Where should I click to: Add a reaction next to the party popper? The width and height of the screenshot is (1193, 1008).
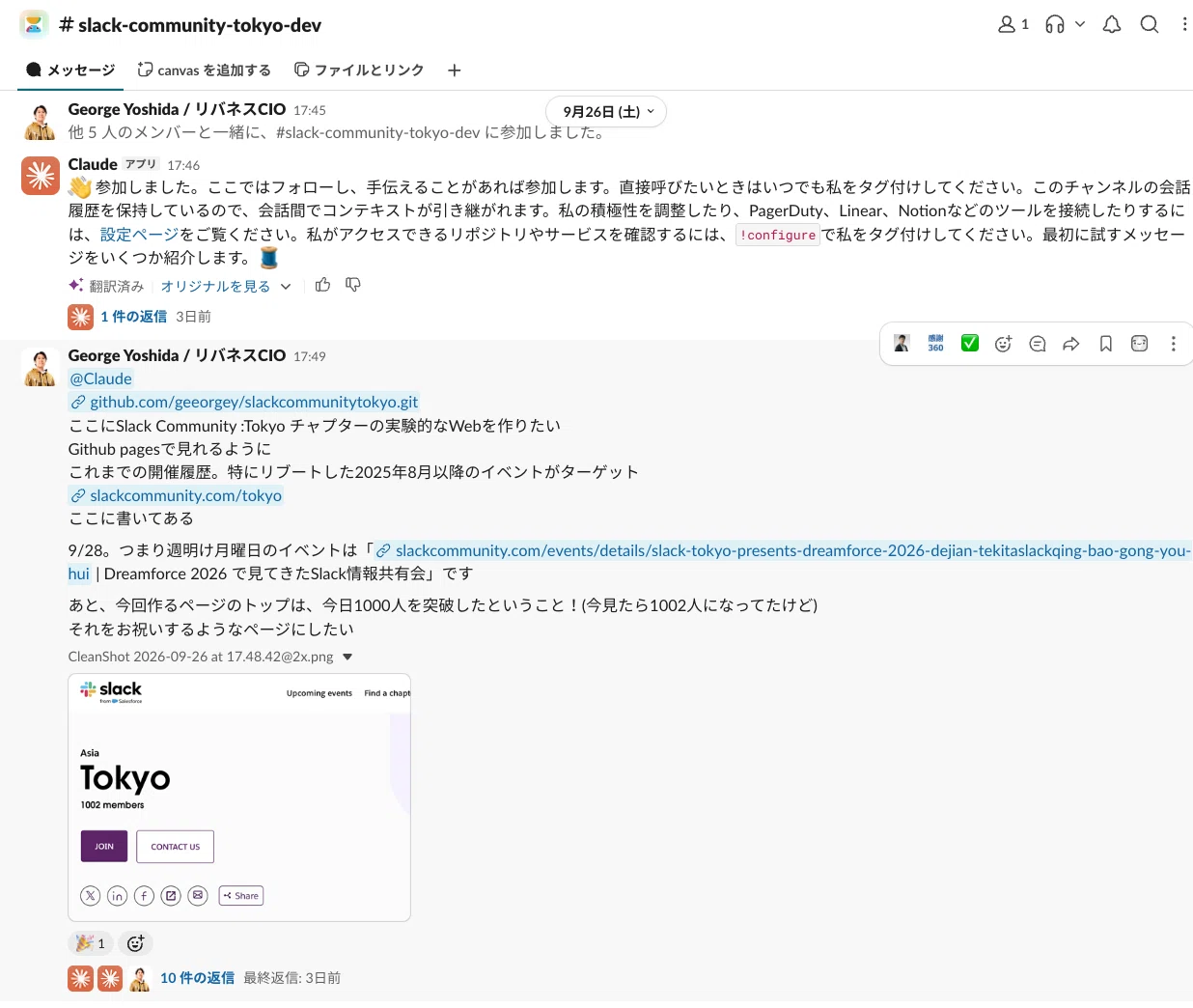(x=135, y=943)
